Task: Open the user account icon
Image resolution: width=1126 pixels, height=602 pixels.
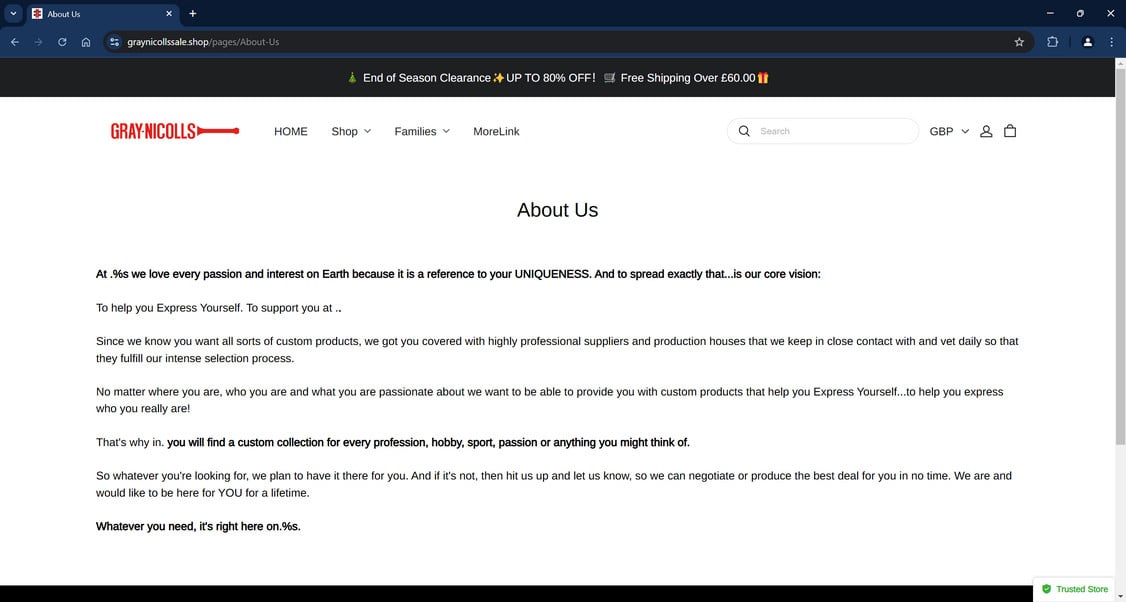Action: [x=986, y=131]
